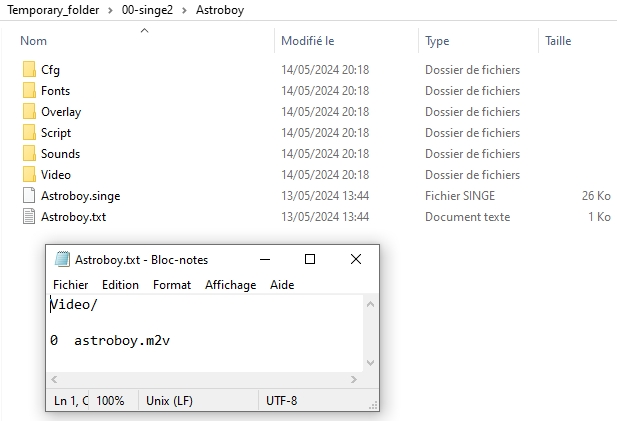617x421 pixels.
Task: Click the Sounds folder icon
Action: 28,154
